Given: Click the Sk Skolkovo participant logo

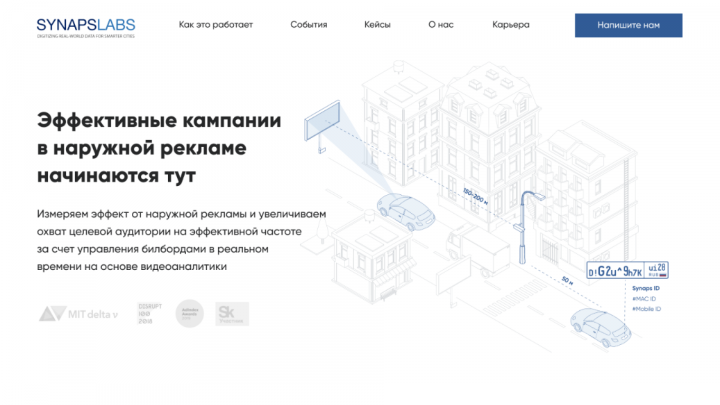Looking at the screenshot, I should pos(232,314).
